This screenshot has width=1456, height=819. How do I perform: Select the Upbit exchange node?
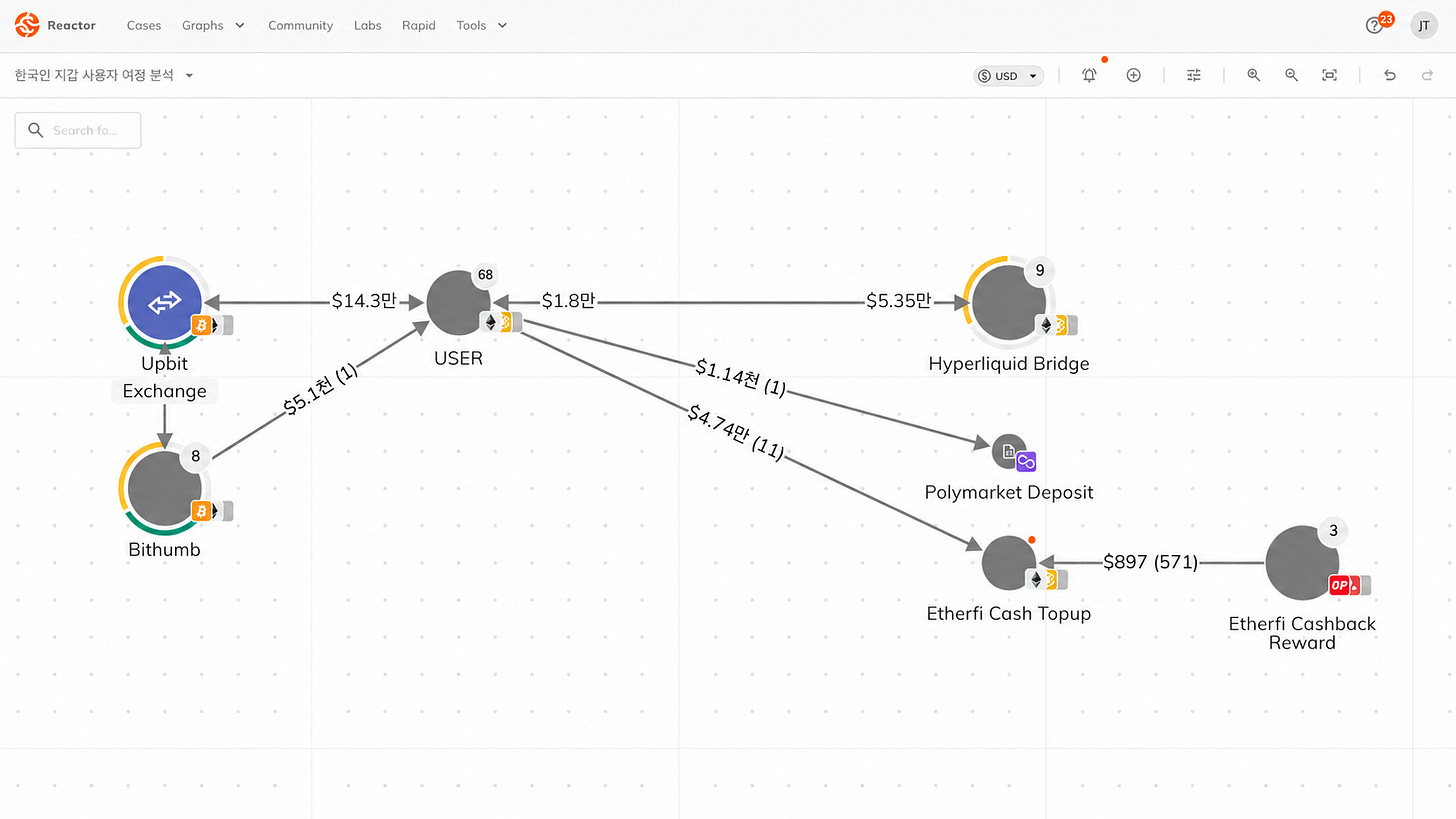pyautogui.click(x=163, y=303)
